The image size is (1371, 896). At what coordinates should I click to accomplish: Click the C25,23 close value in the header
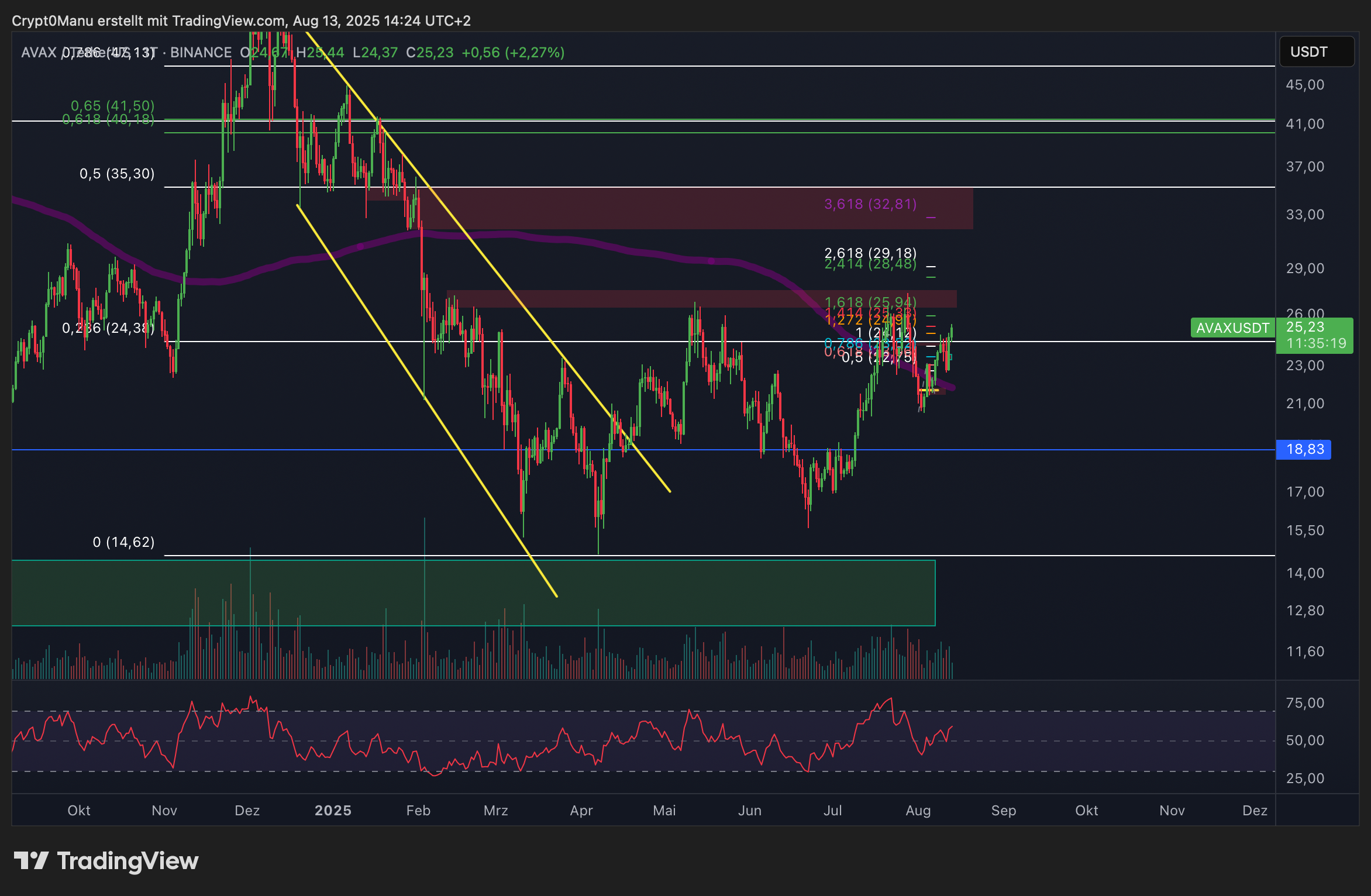click(x=430, y=53)
